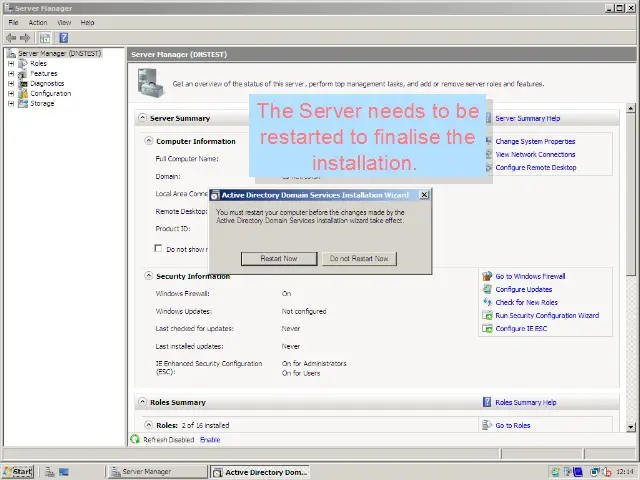640x480 pixels.
Task: Click the server overview computer icon
Action: (151, 83)
